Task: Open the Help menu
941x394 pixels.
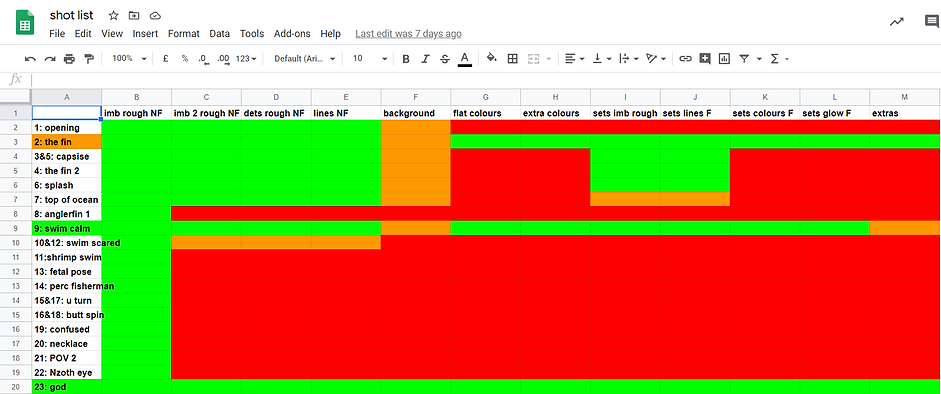Action: pyautogui.click(x=331, y=34)
